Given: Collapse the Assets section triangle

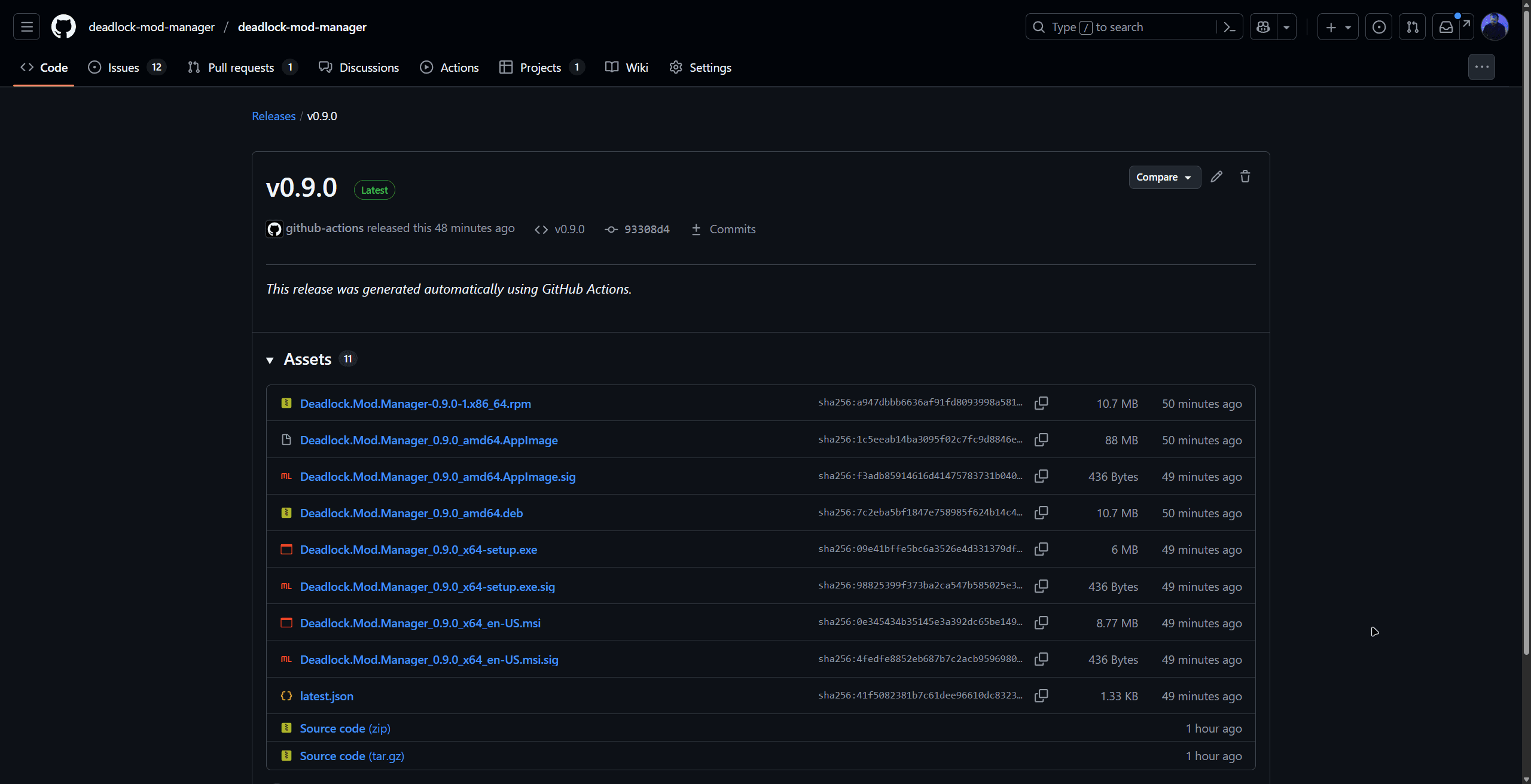Looking at the screenshot, I should 270,360.
